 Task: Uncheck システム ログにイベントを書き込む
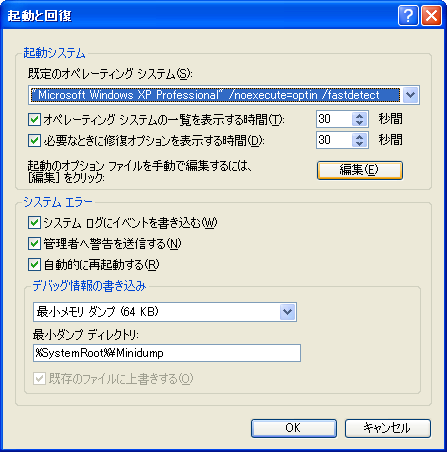point(34,223)
